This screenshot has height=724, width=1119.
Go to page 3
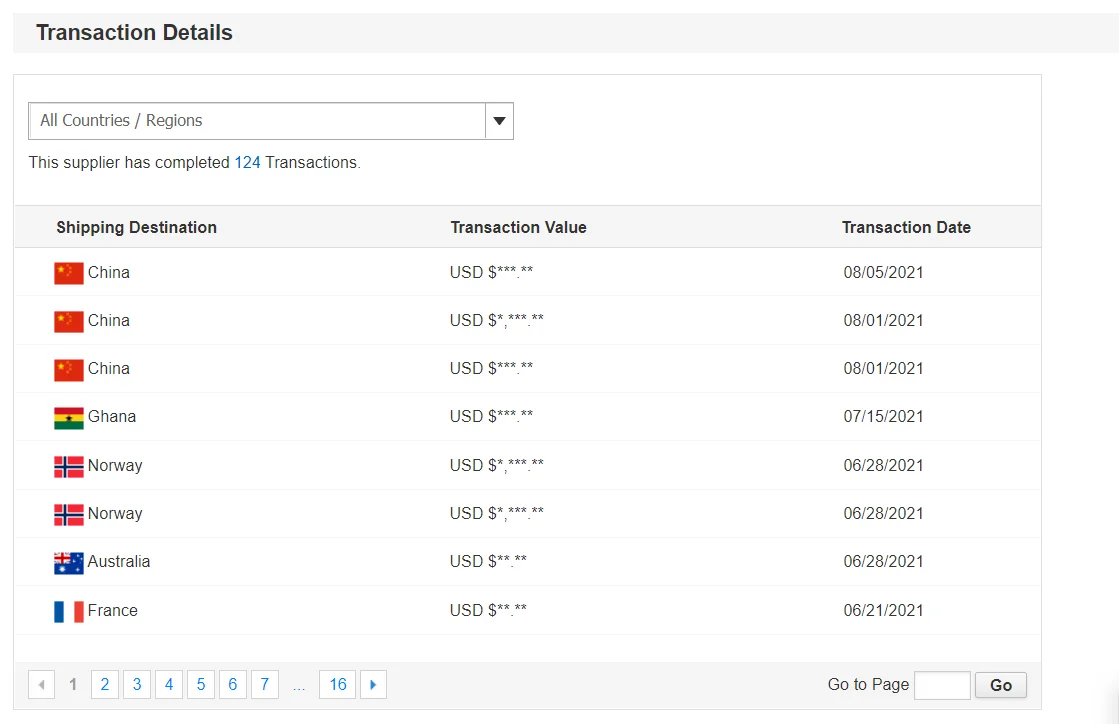(137, 685)
